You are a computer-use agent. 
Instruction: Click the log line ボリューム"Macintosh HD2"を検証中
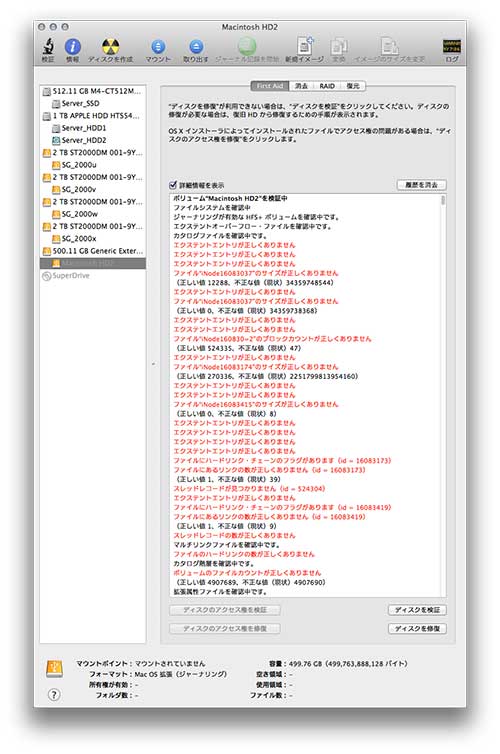click(x=230, y=198)
